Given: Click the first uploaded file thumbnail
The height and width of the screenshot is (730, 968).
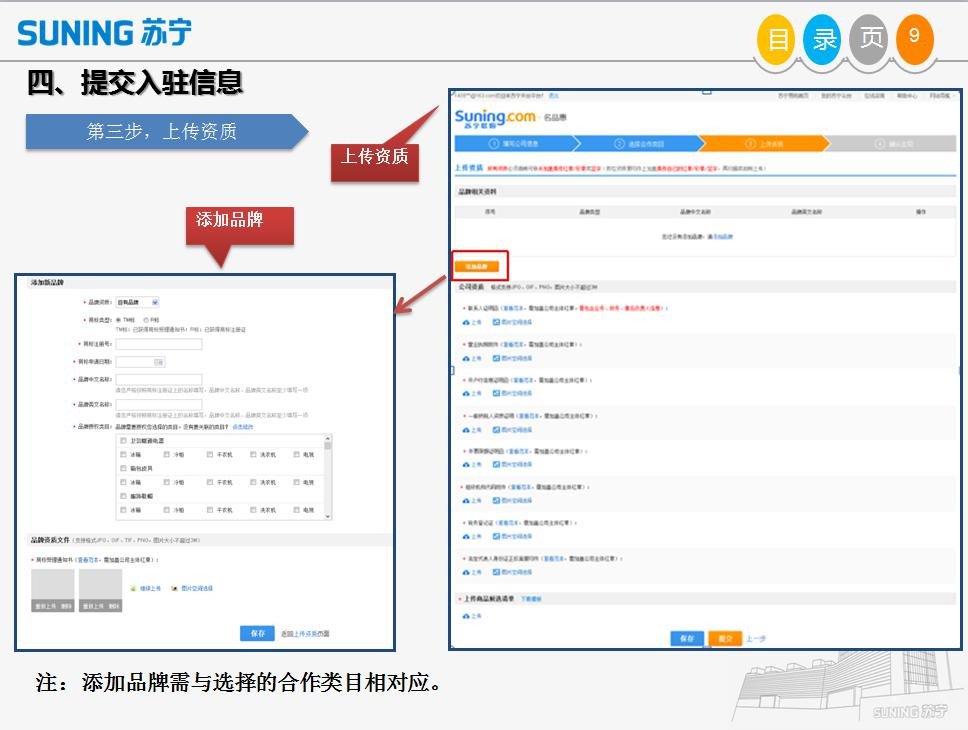Looking at the screenshot, I should [x=53, y=590].
